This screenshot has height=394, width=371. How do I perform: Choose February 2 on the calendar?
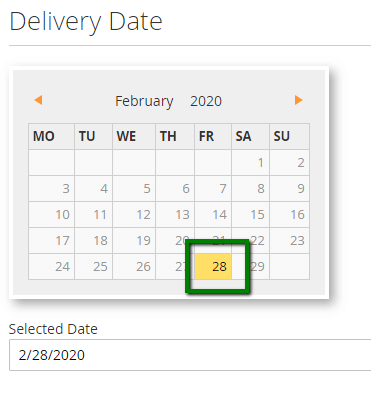(x=290, y=163)
